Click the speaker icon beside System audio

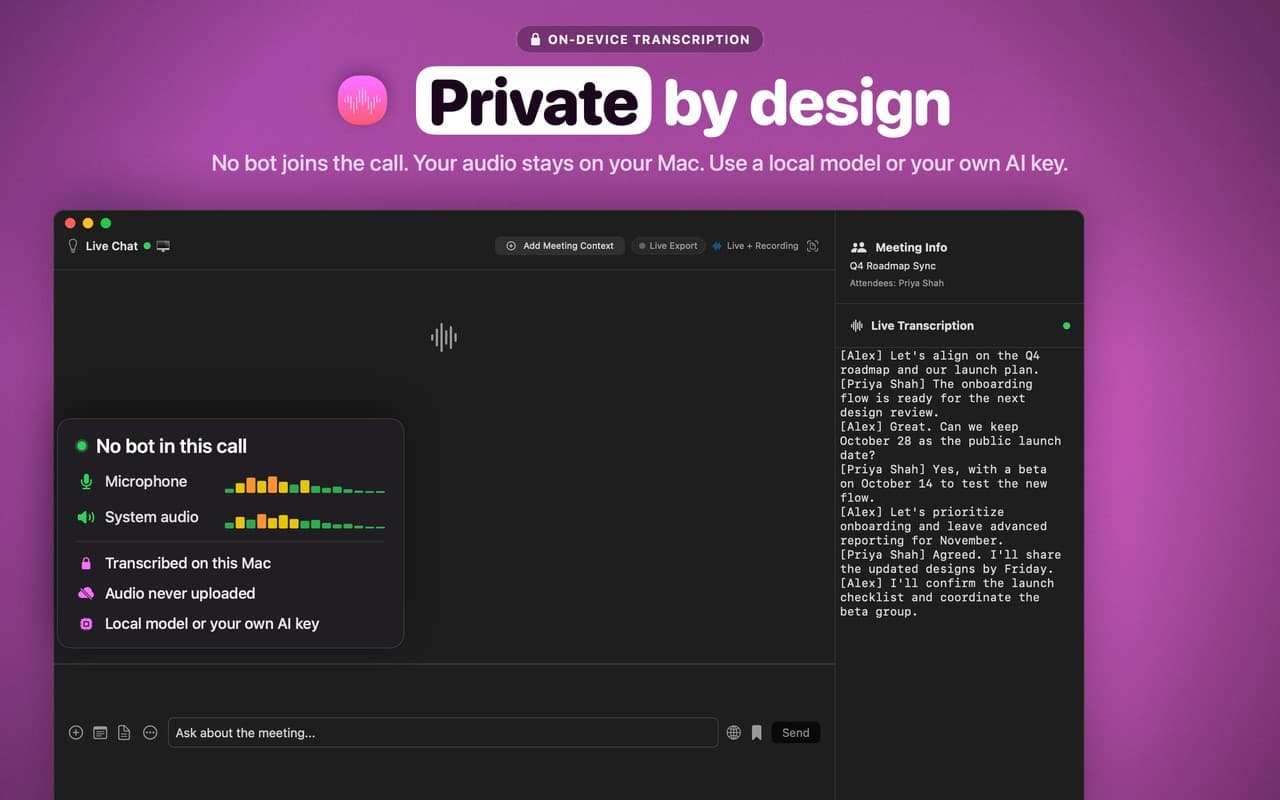coord(86,518)
